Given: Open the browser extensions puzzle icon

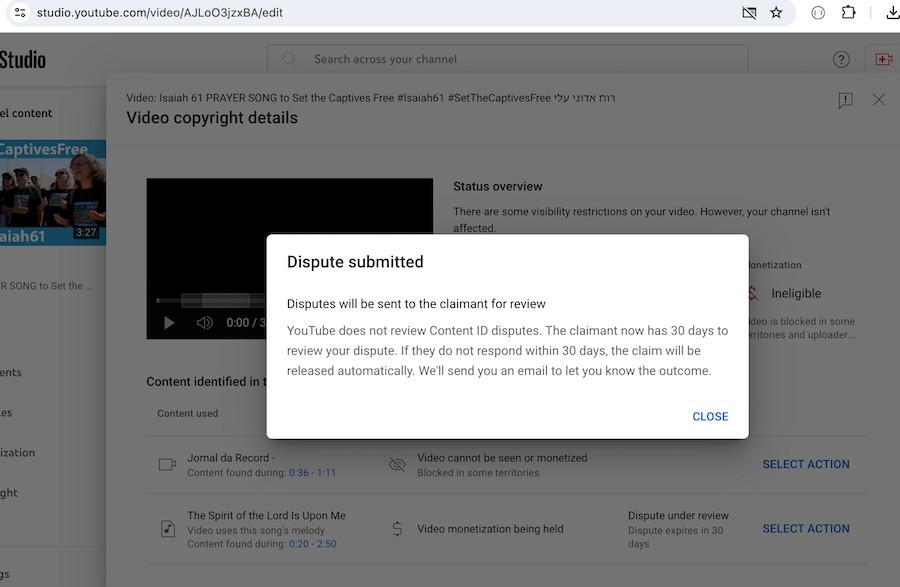Looking at the screenshot, I should [x=848, y=13].
